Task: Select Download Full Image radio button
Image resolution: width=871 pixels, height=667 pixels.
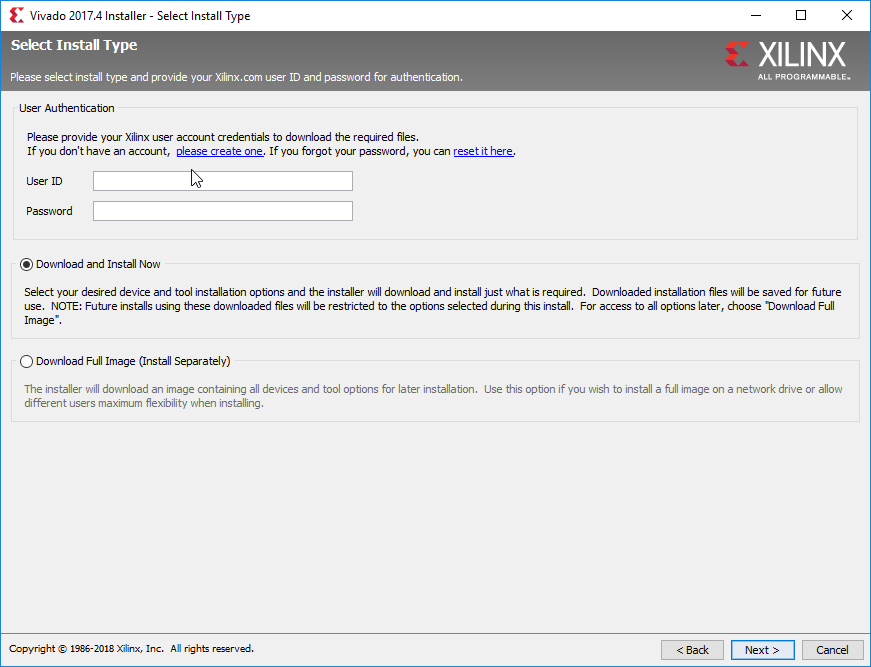Action: [26, 362]
